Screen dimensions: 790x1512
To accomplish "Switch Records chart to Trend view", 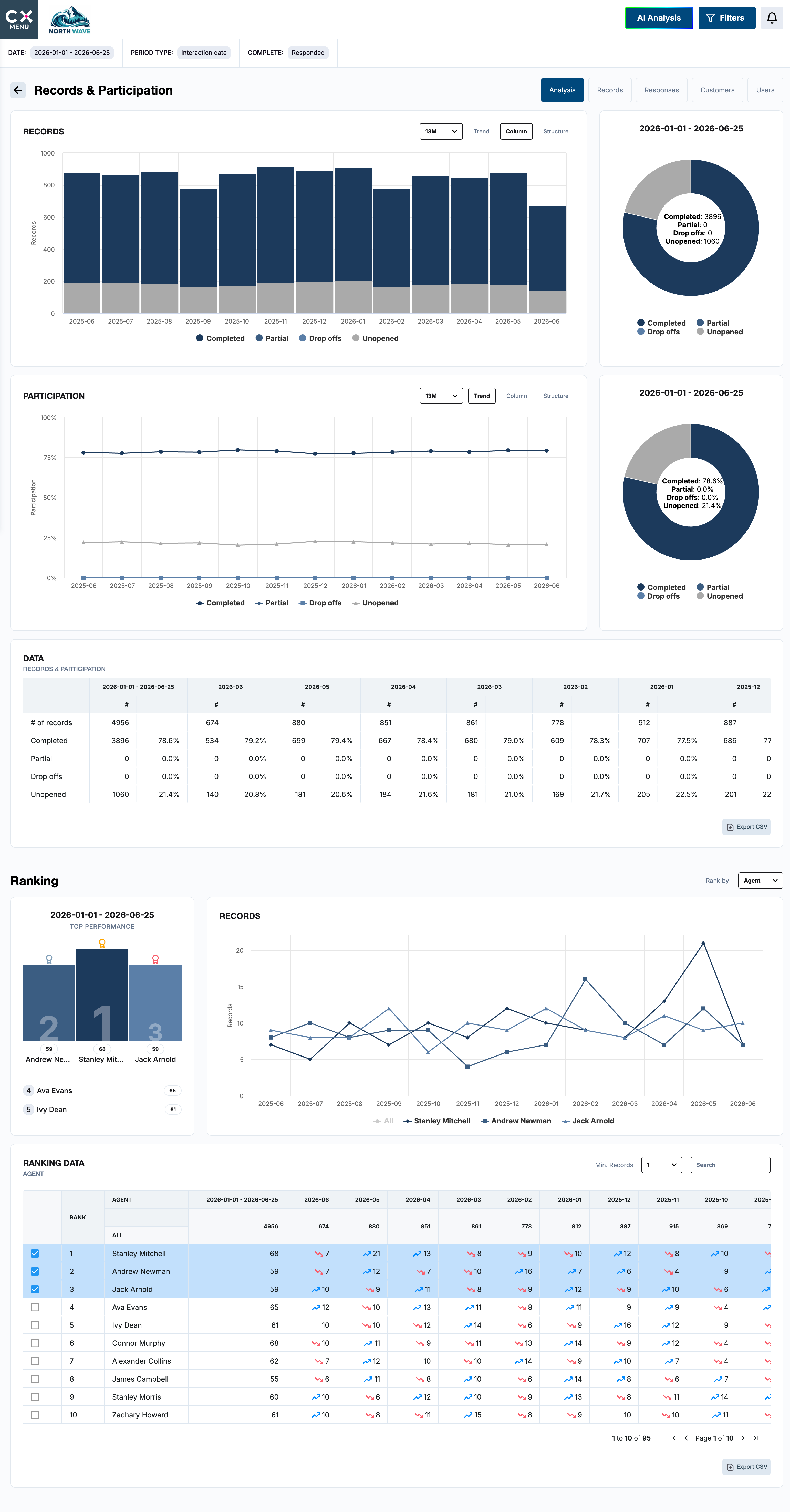I will click(481, 131).
